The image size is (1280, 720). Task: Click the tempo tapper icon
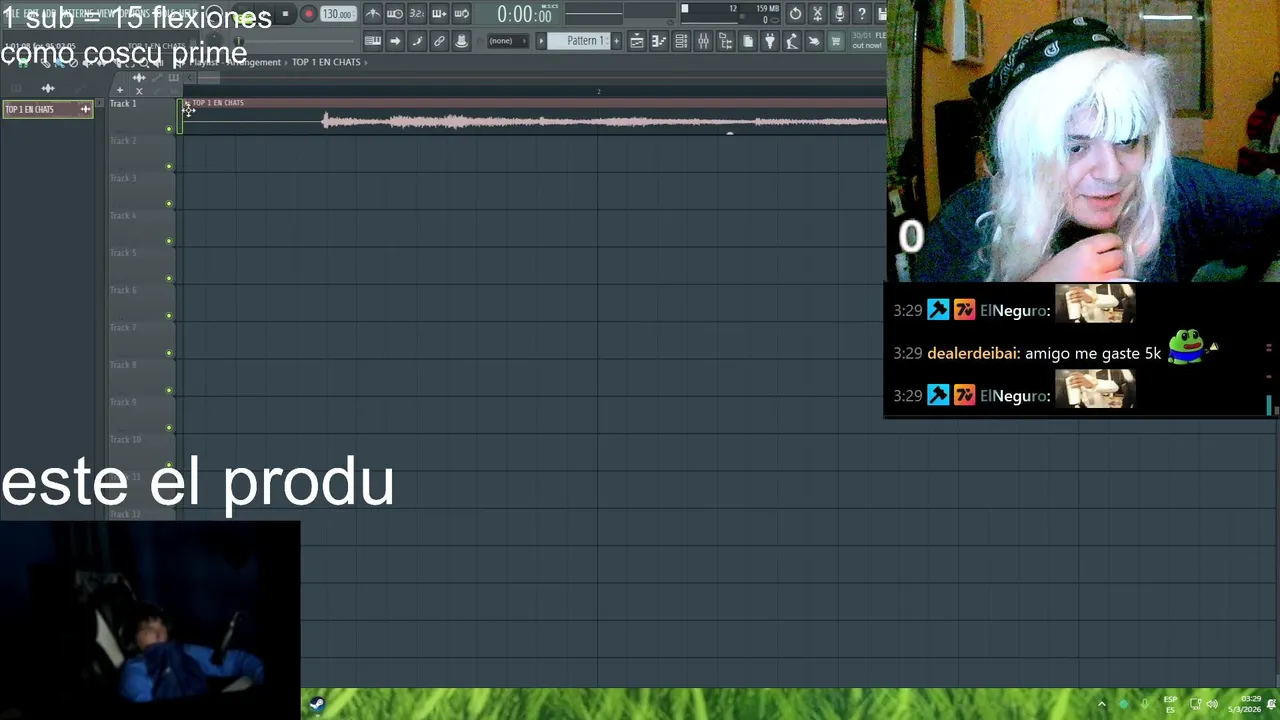792,41
